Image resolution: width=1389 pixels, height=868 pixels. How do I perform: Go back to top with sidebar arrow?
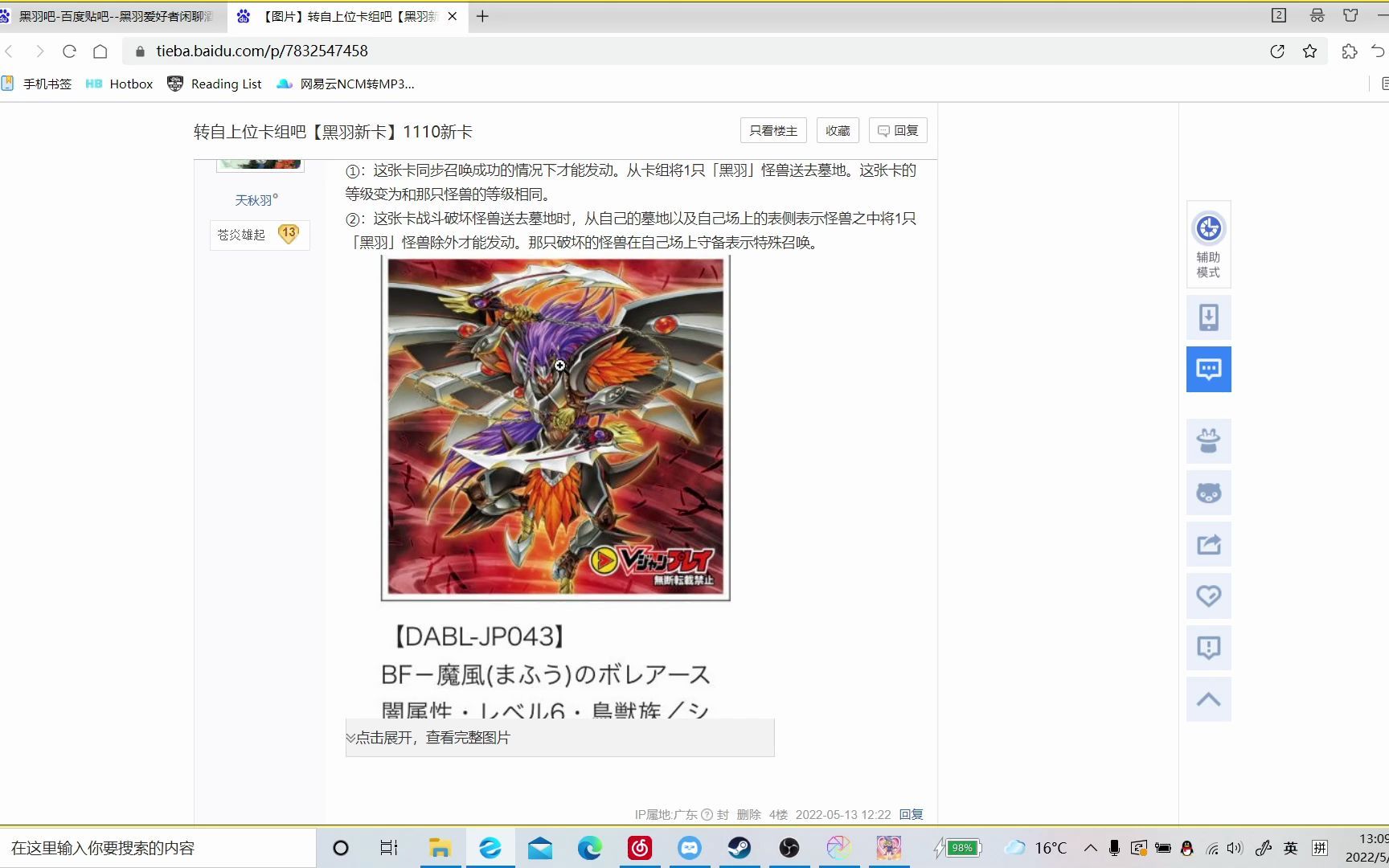(1208, 698)
